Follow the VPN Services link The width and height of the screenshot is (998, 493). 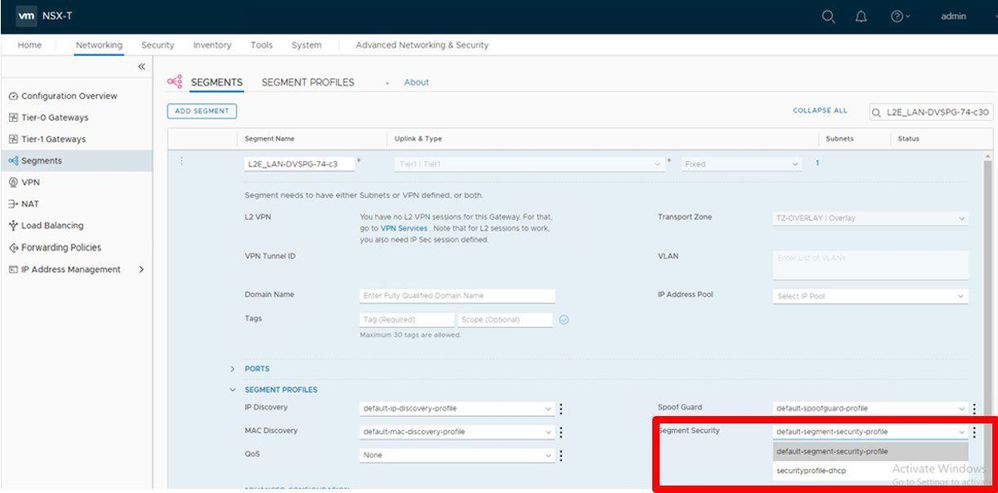point(404,228)
